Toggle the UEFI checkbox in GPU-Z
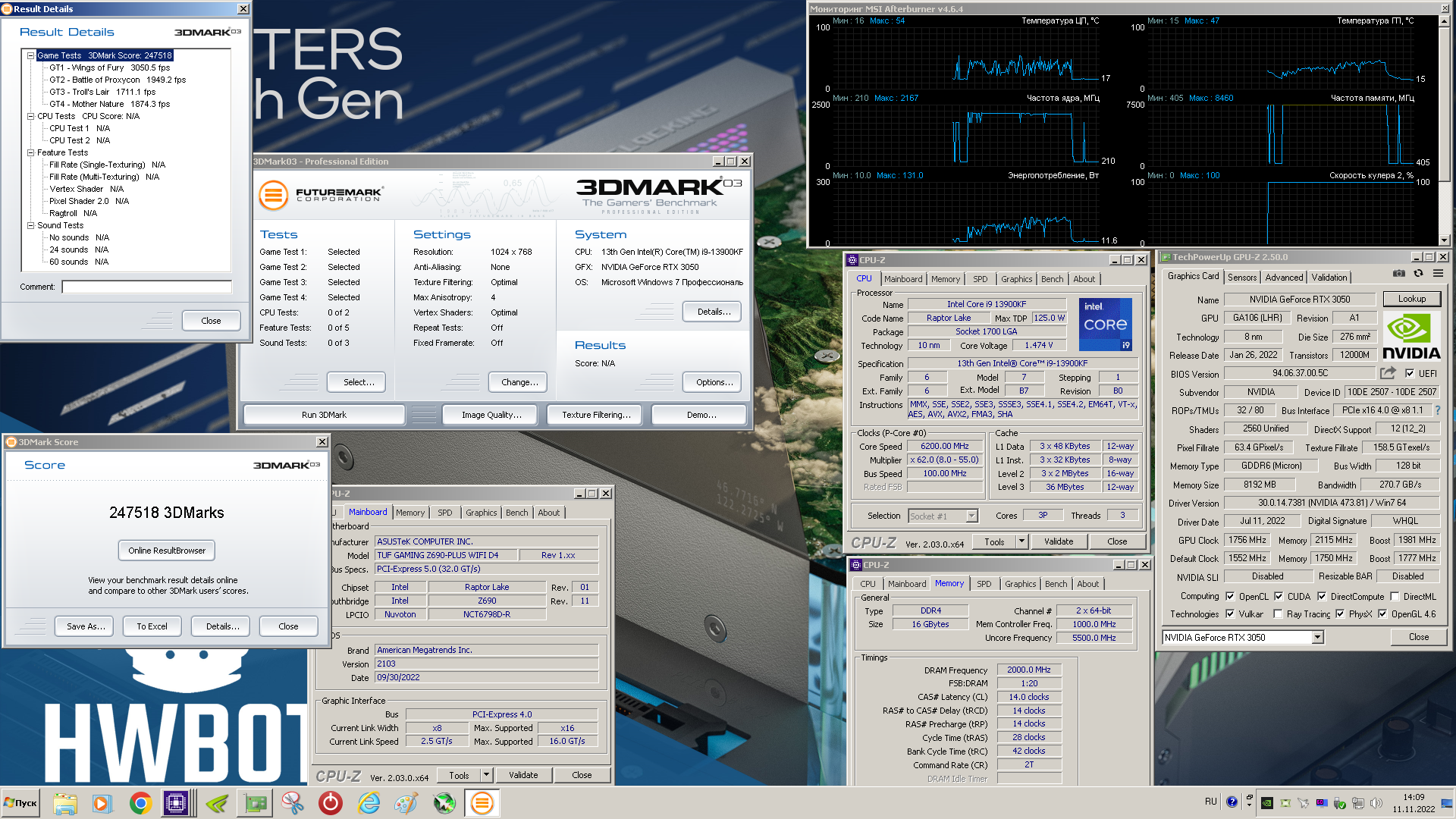 coord(1409,373)
